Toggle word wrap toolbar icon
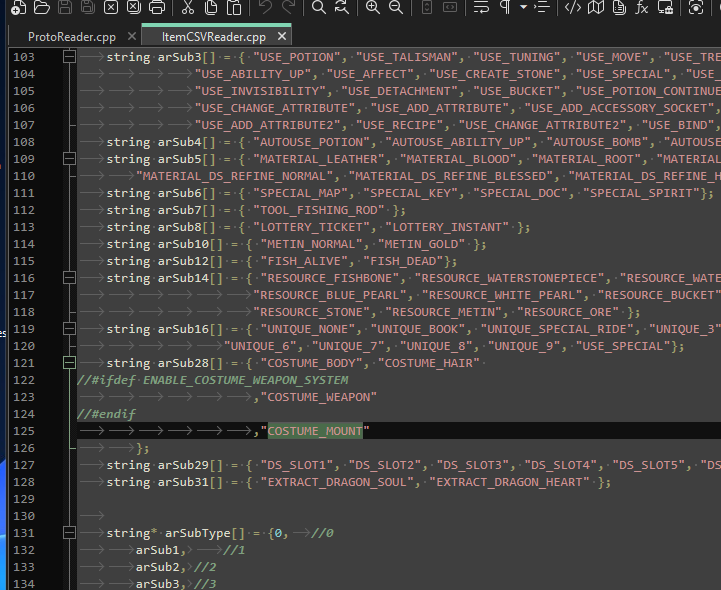This screenshot has height=590, width=721. [x=481, y=7]
